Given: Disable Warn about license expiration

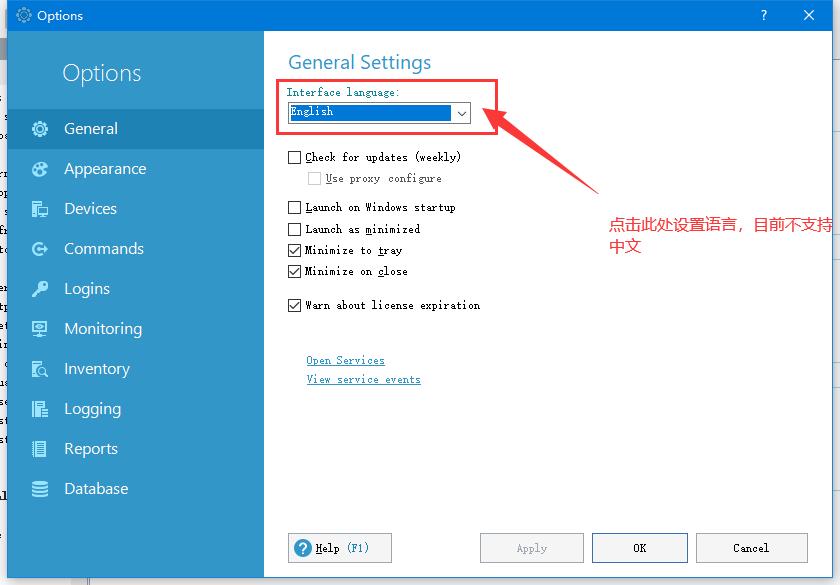Looking at the screenshot, I should (x=294, y=305).
